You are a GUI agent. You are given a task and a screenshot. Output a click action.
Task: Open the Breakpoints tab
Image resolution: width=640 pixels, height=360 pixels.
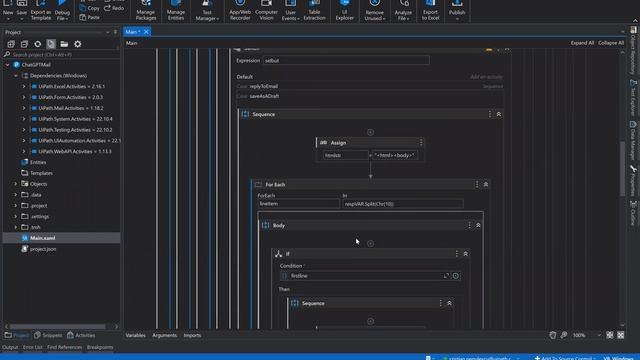click(x=100, y=347)
